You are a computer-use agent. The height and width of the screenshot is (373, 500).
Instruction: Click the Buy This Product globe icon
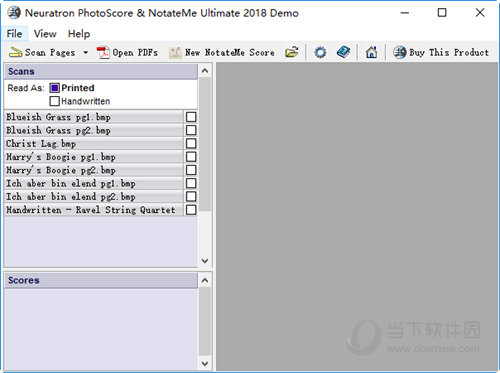399,52
